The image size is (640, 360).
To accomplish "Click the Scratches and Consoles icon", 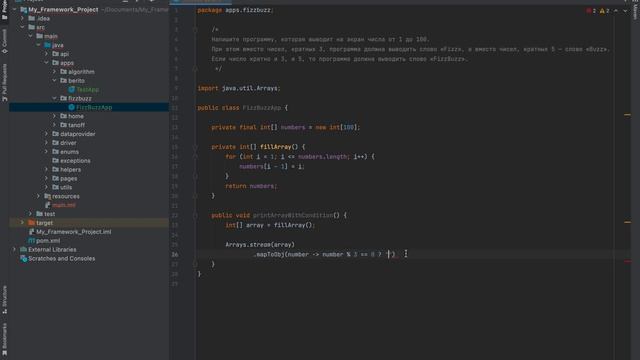I will point(23,258).
